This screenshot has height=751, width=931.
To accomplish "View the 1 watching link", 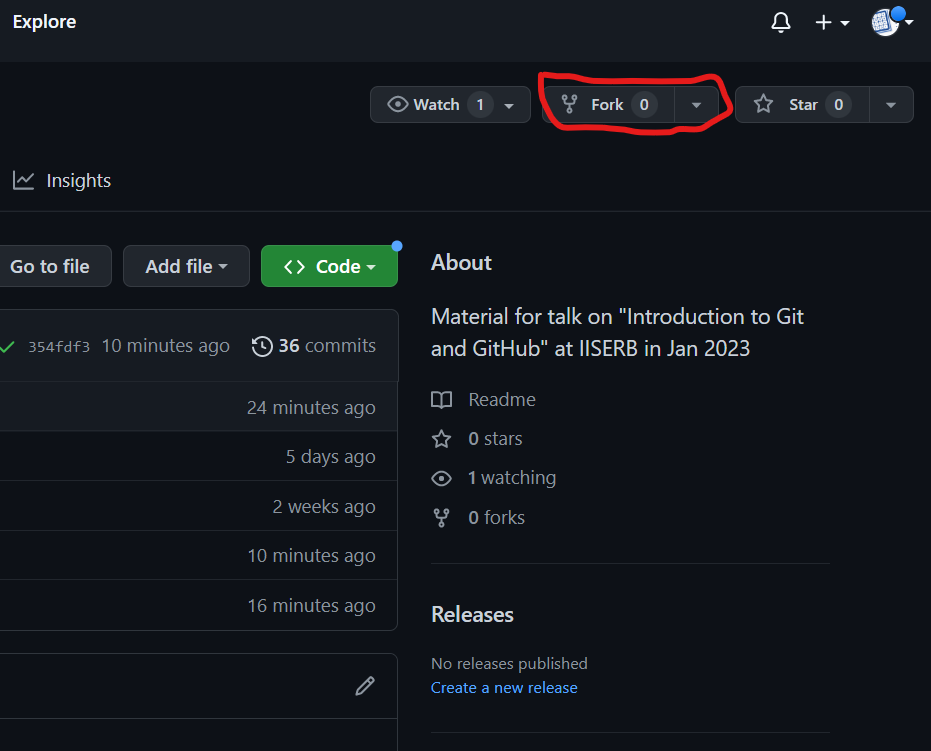I will 512,478.
